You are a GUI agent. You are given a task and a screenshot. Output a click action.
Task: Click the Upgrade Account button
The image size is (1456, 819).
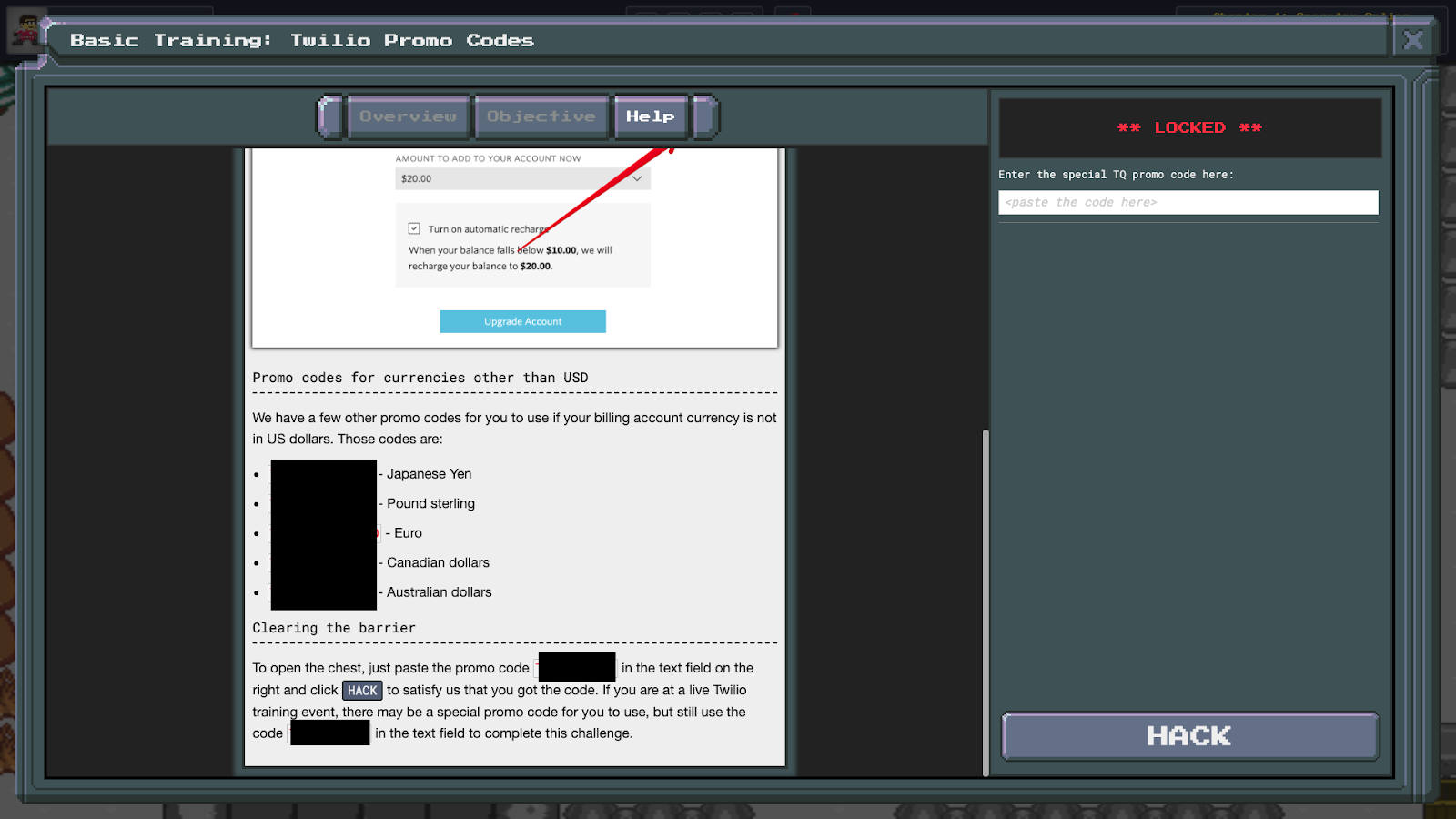(522, 321)
